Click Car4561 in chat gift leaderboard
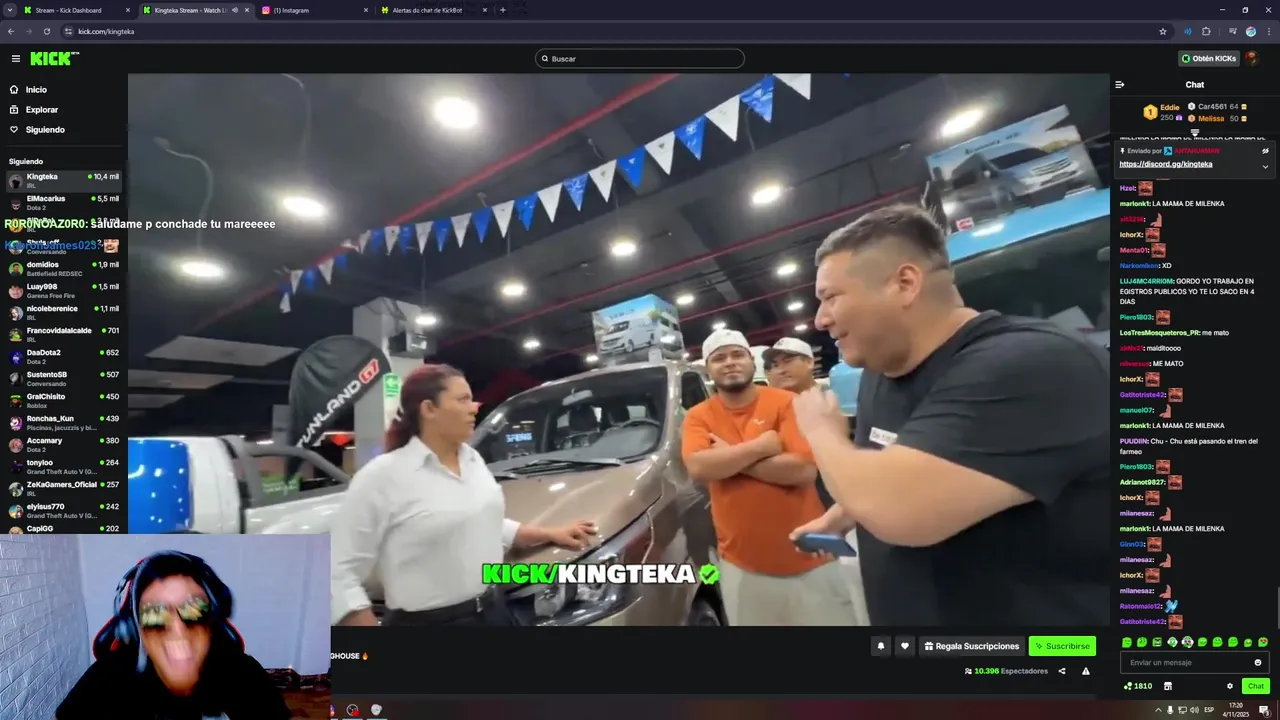Screen dimensions: 1280x720 pos(1218,107)
